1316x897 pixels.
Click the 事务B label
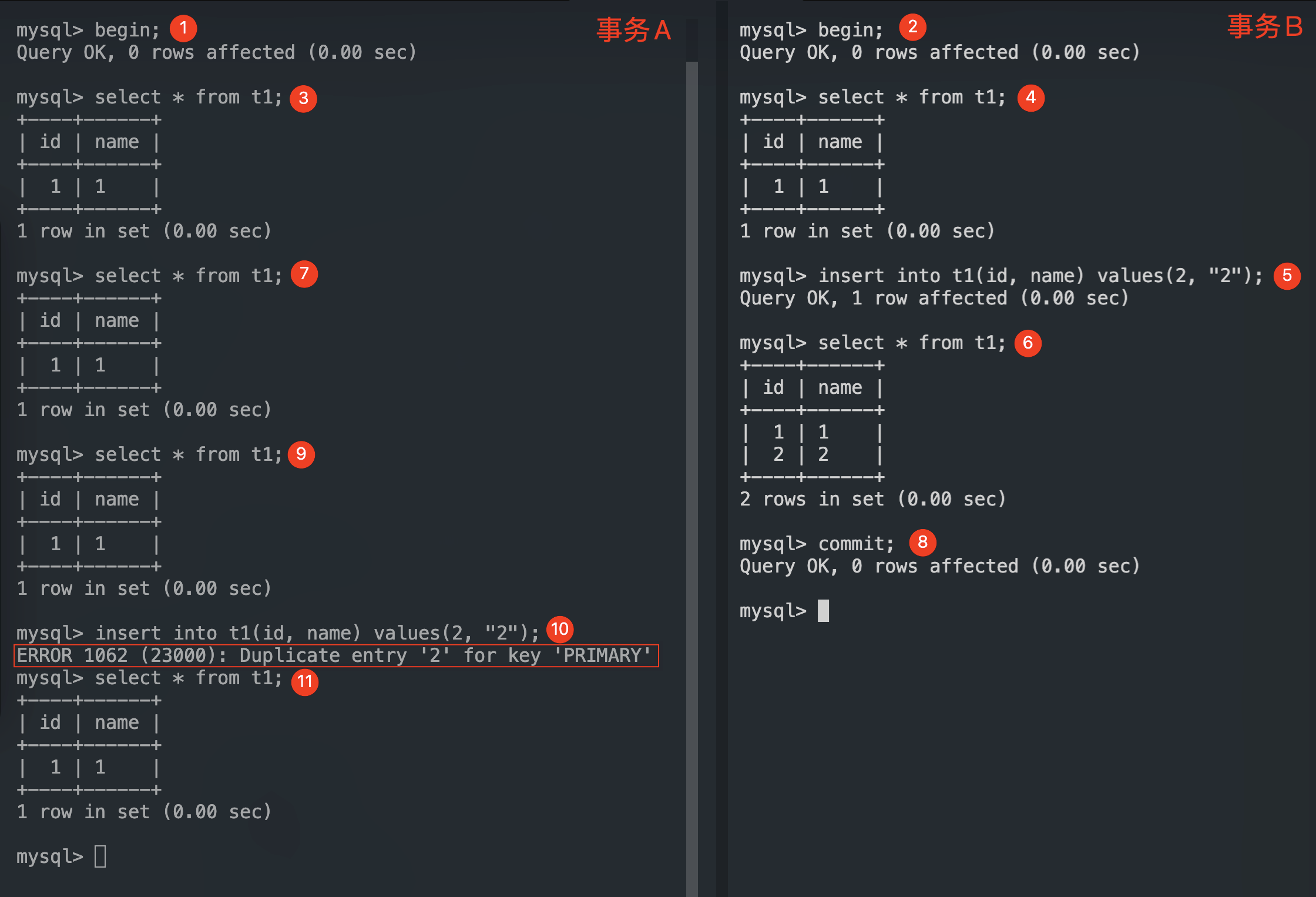[x=1264, y=27]
